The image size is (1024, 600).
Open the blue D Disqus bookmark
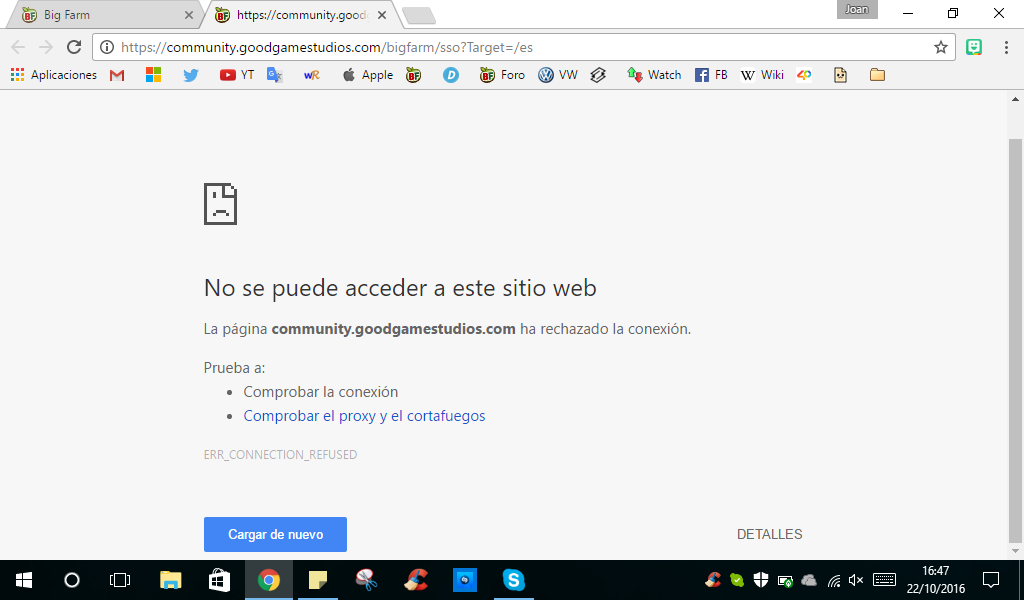pyautogui.click(x=451, y=75)
